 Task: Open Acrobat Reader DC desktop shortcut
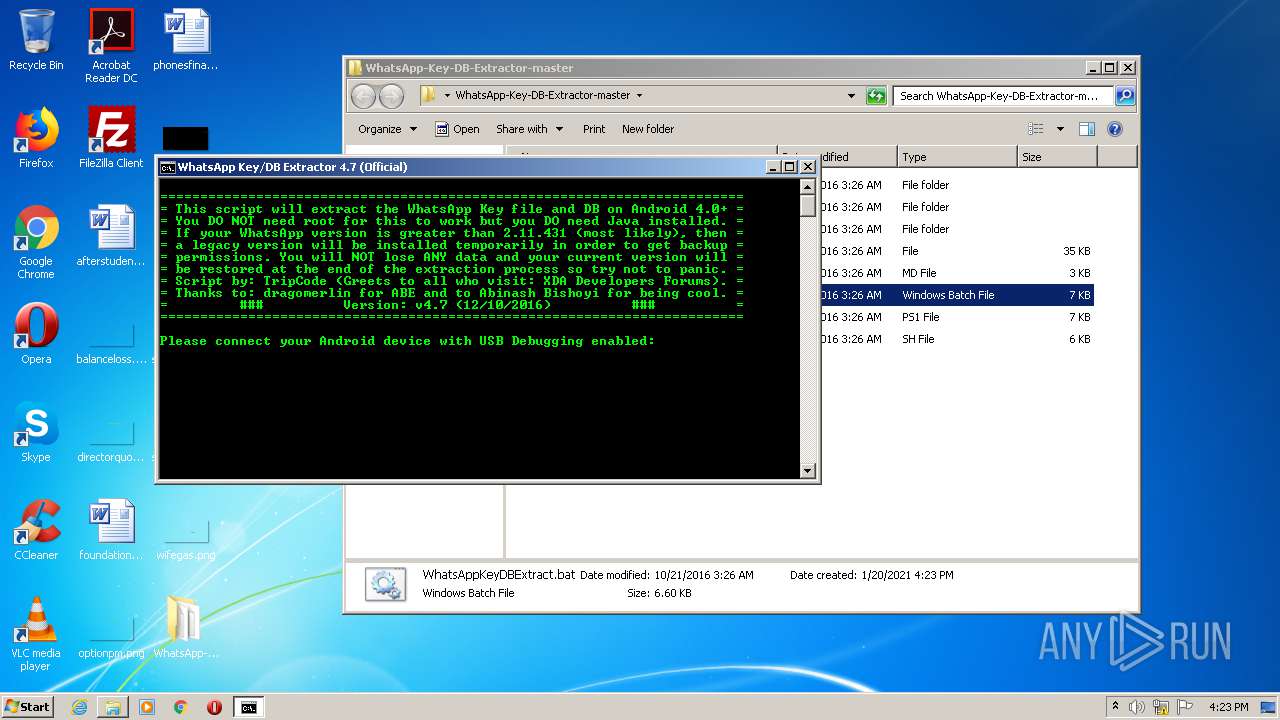point(111,46)
